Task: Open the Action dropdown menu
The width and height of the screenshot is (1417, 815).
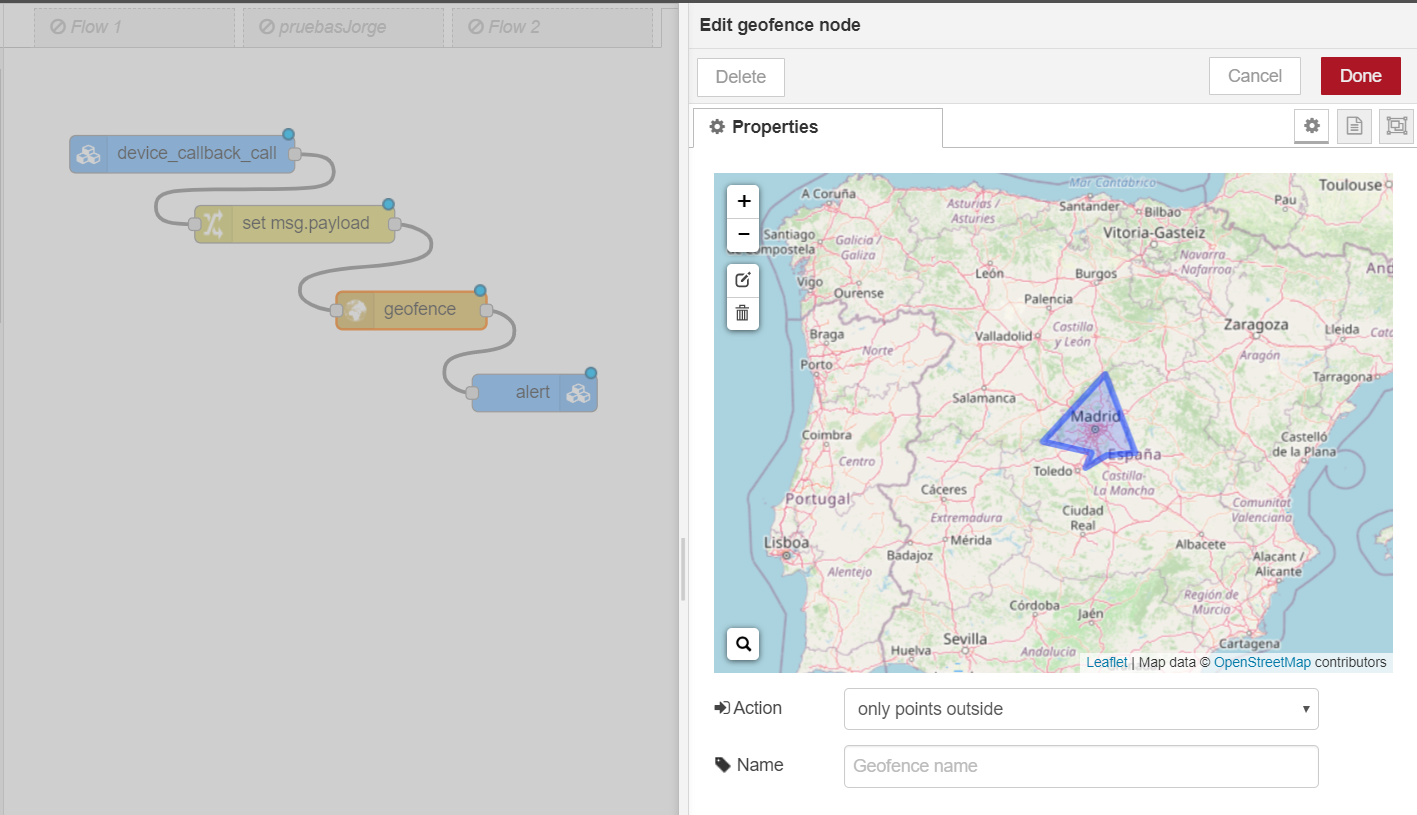Action: coord(1080,709)
